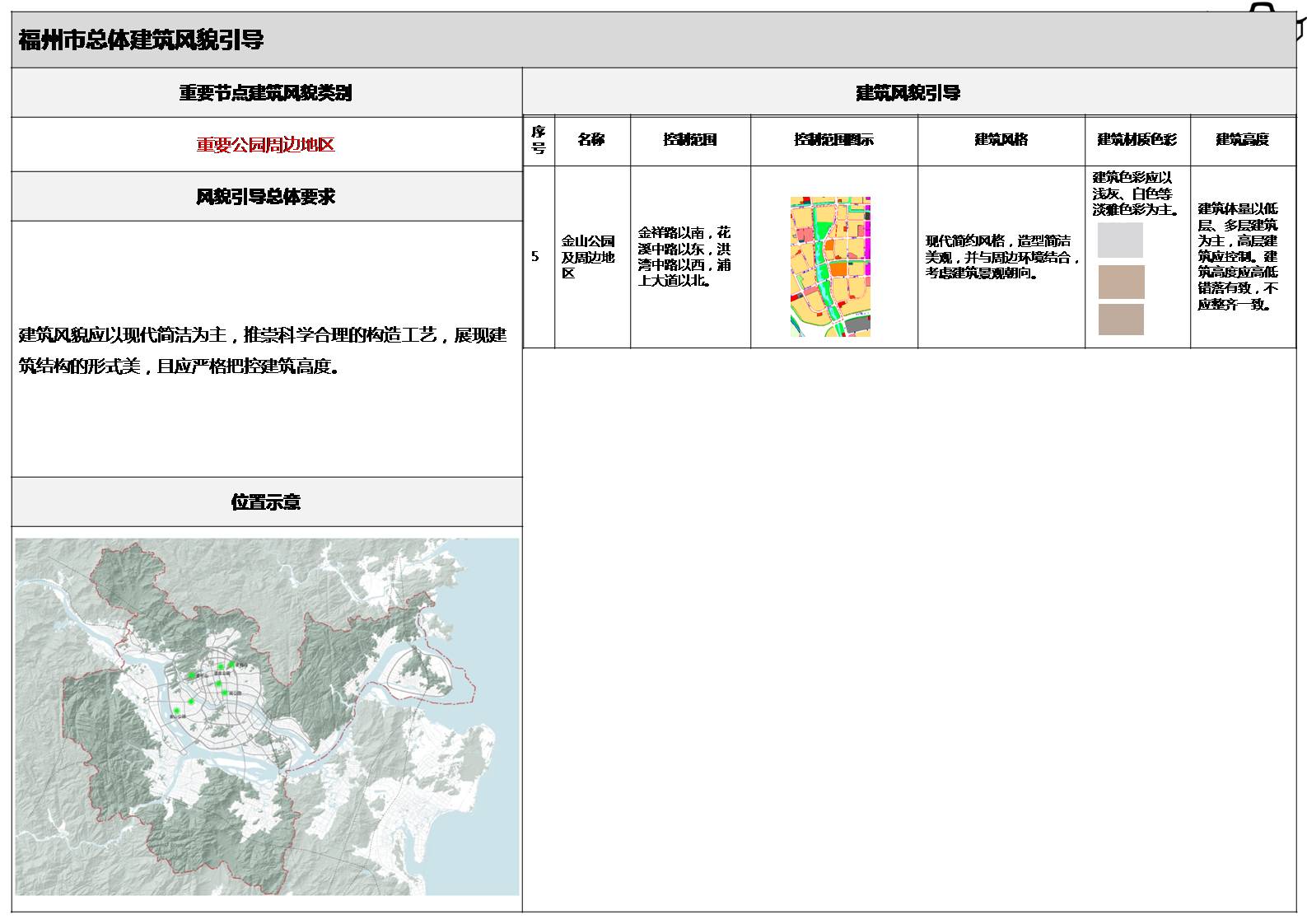Click the 福州市总体建筑风貌引导 title
Screen dimensions: 1307x924
pos(141,40)
